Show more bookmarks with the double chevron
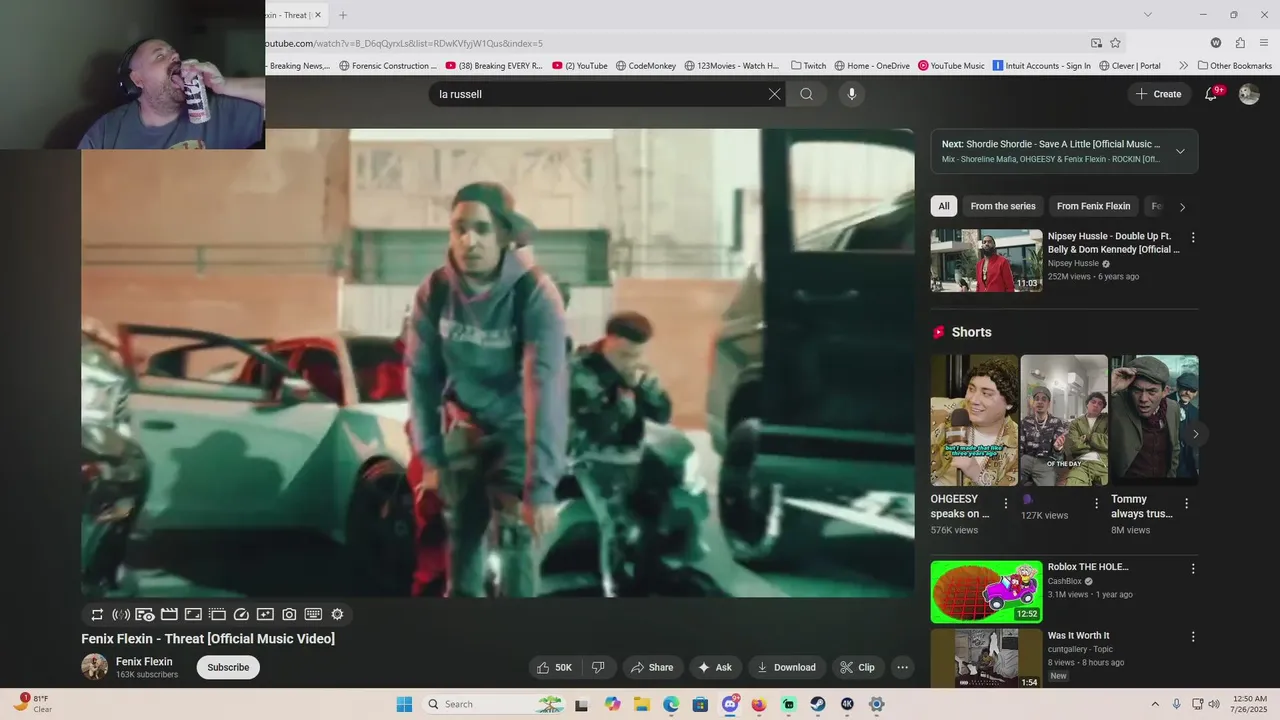The width and height of the screenshot is (1280, 720). pos(1184,66)
